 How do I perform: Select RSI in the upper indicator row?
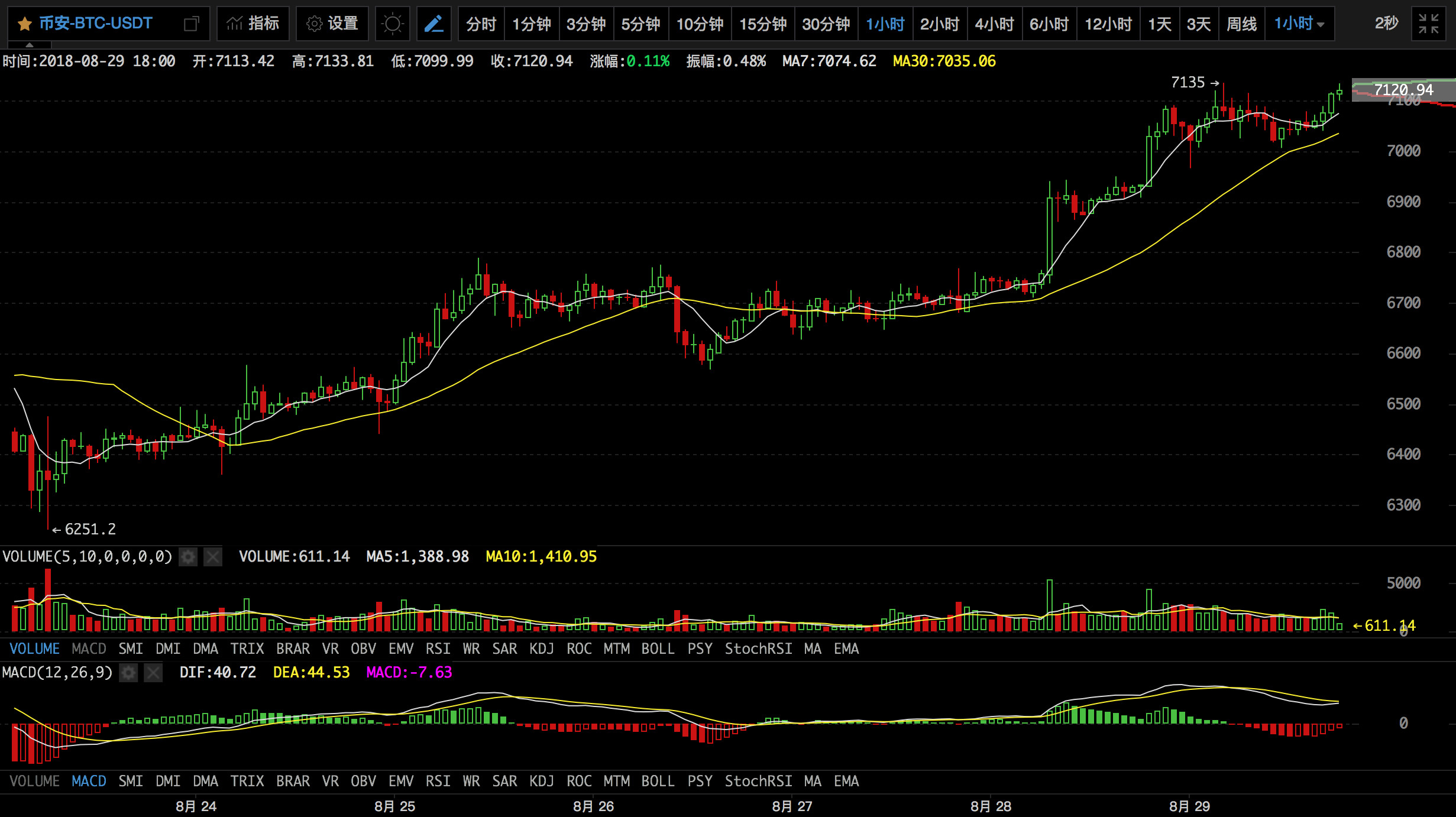(x=438, y=649)
